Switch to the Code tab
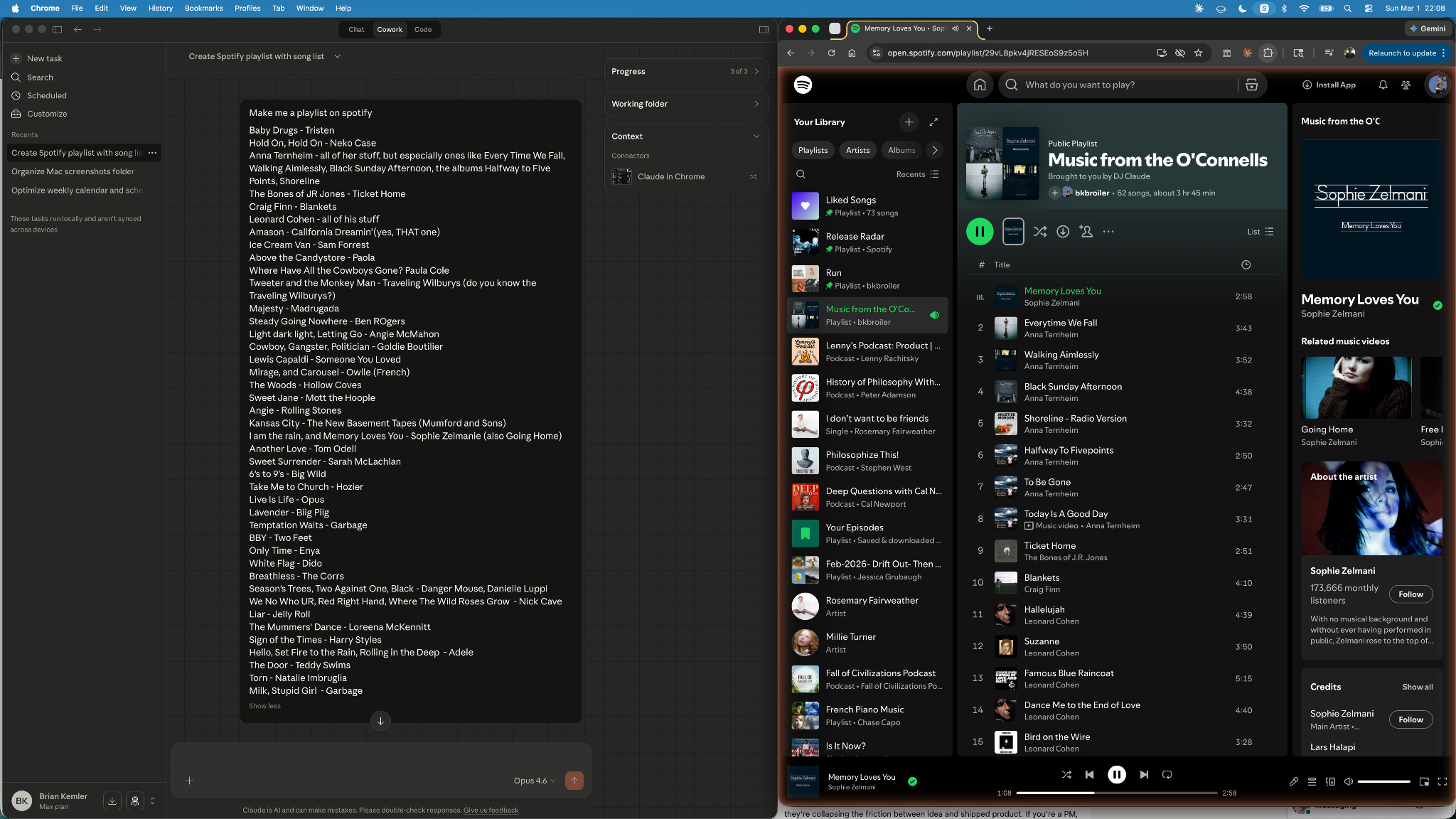Screen dimensions: 1456x819 tap(423, 30)
